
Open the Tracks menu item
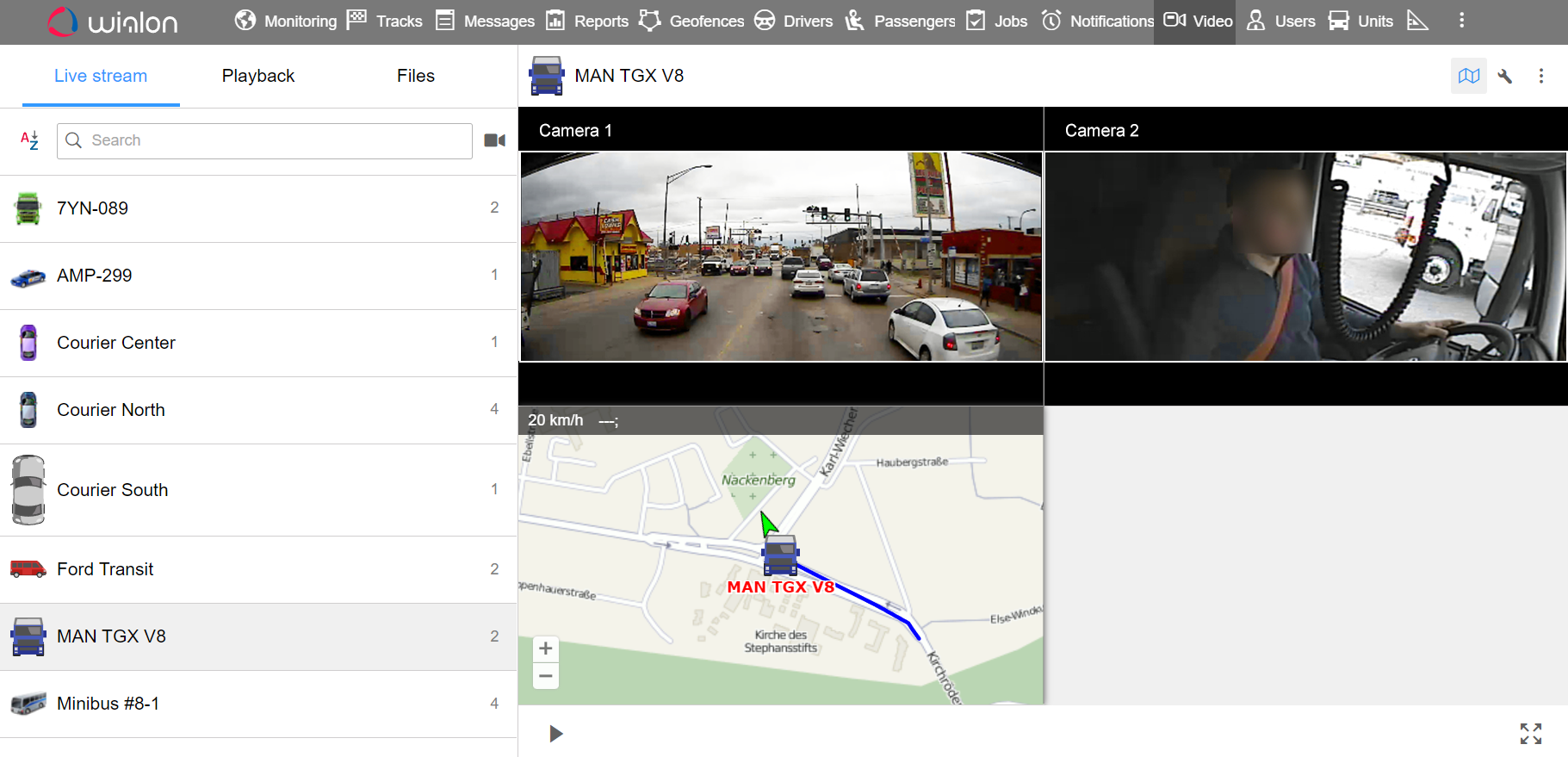384,21
